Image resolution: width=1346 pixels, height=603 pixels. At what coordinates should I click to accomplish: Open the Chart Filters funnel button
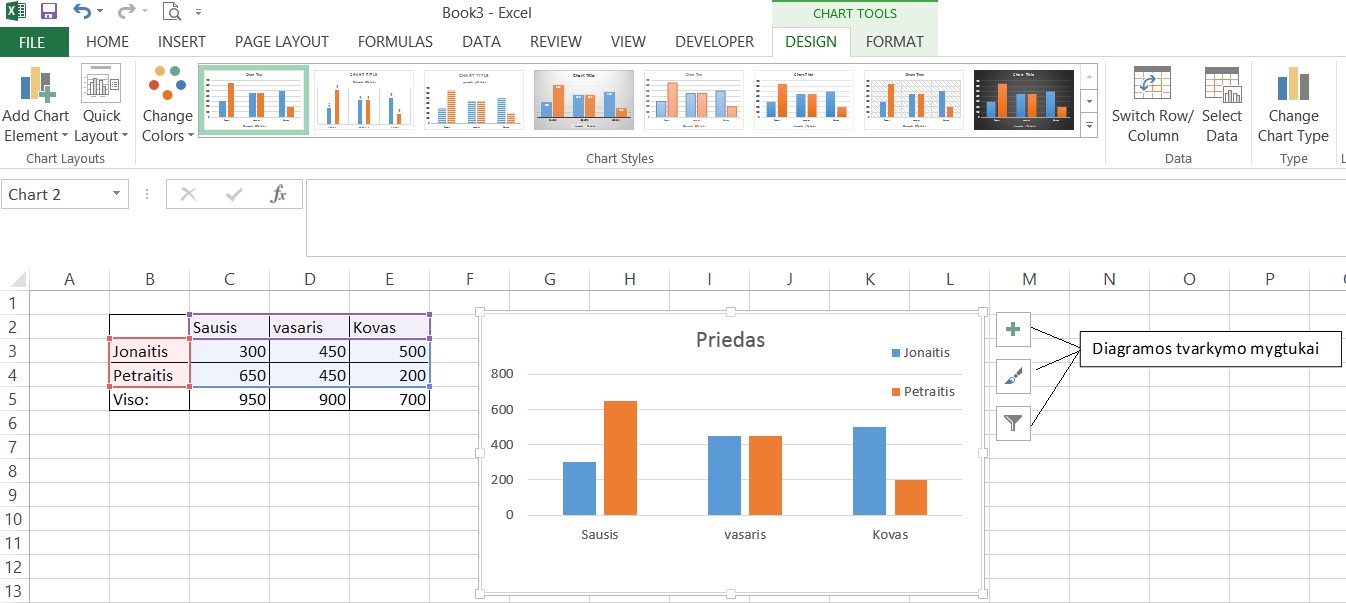[1013, 423]
